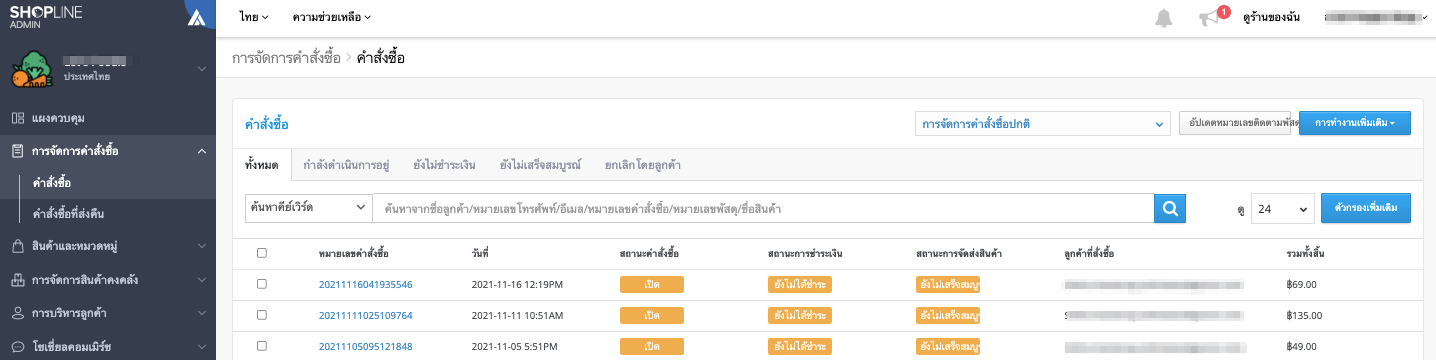Click the ตัวกรองเพิ่มเติม filter button
1436x360 pixels.
(1365, 208)
